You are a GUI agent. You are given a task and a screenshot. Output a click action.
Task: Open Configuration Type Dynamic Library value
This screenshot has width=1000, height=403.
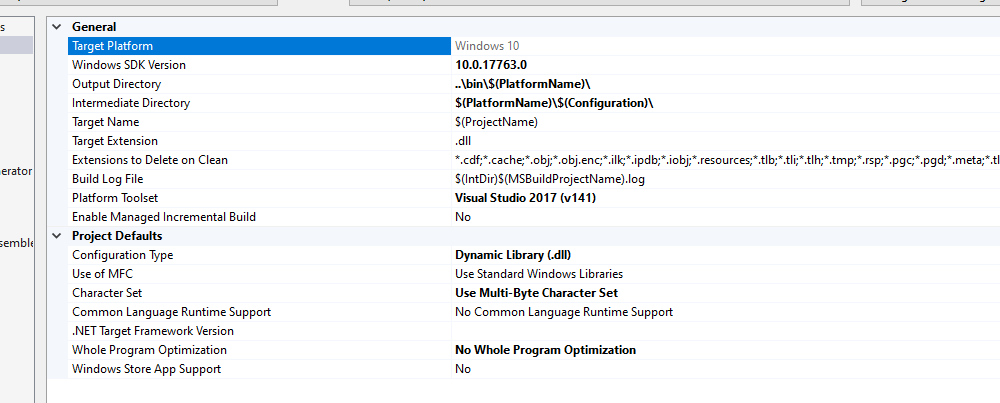(513, 255)
